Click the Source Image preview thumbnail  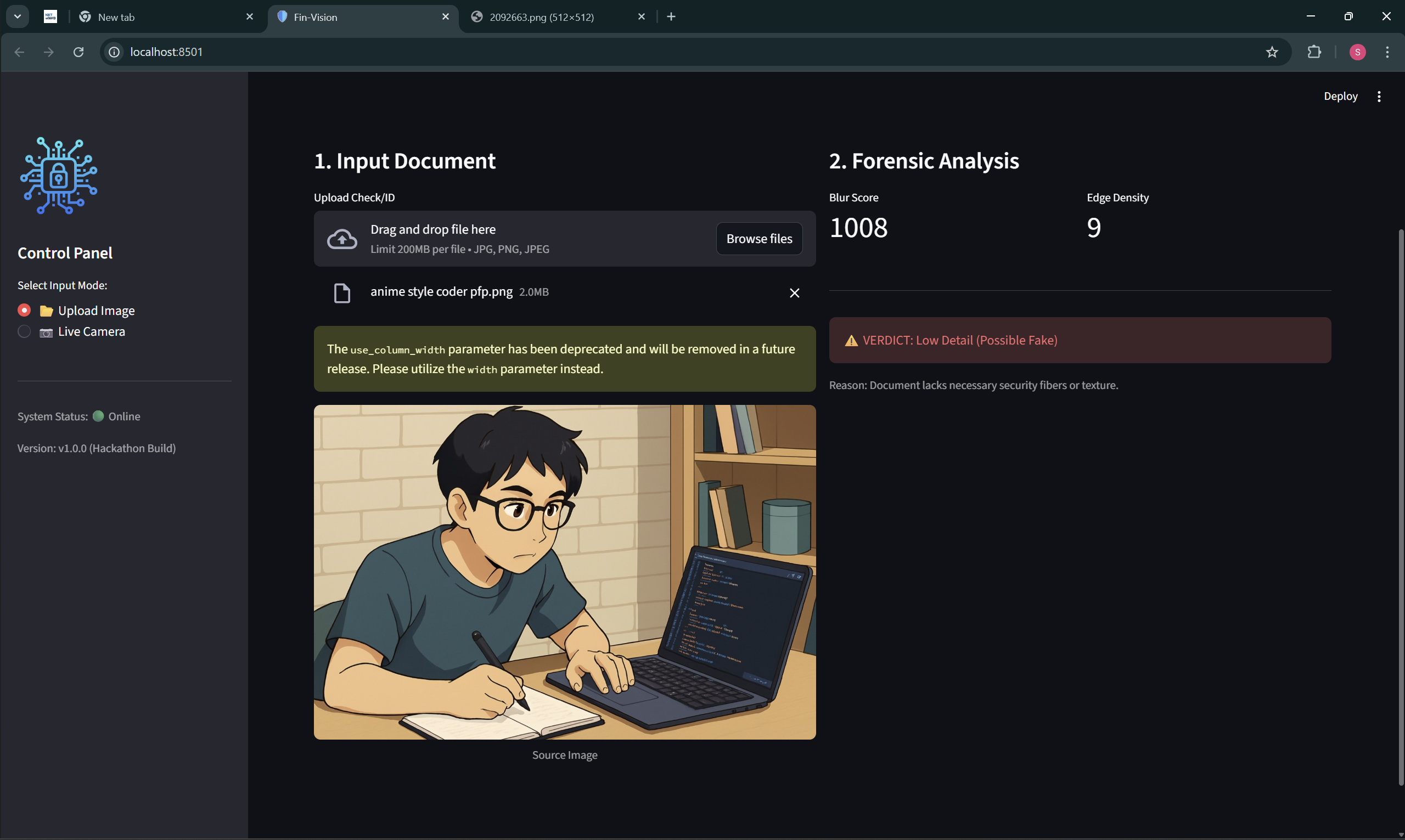click(564, 572)
